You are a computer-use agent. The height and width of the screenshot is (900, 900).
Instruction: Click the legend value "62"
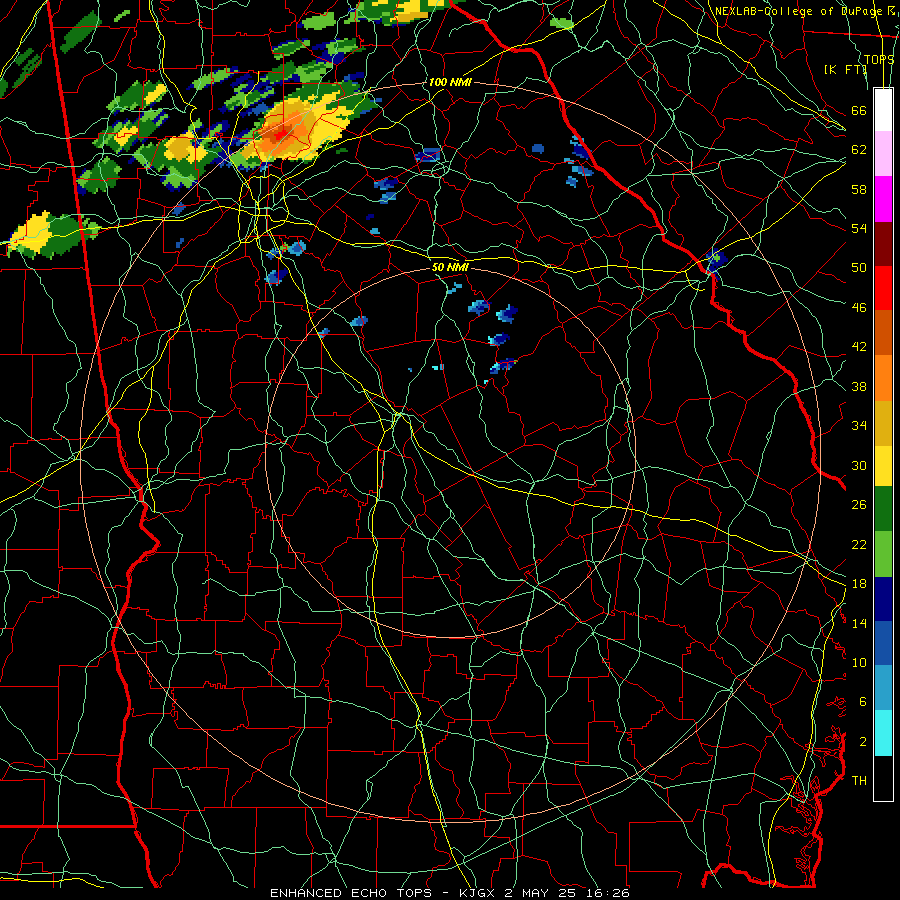click(x=859, y=150)
